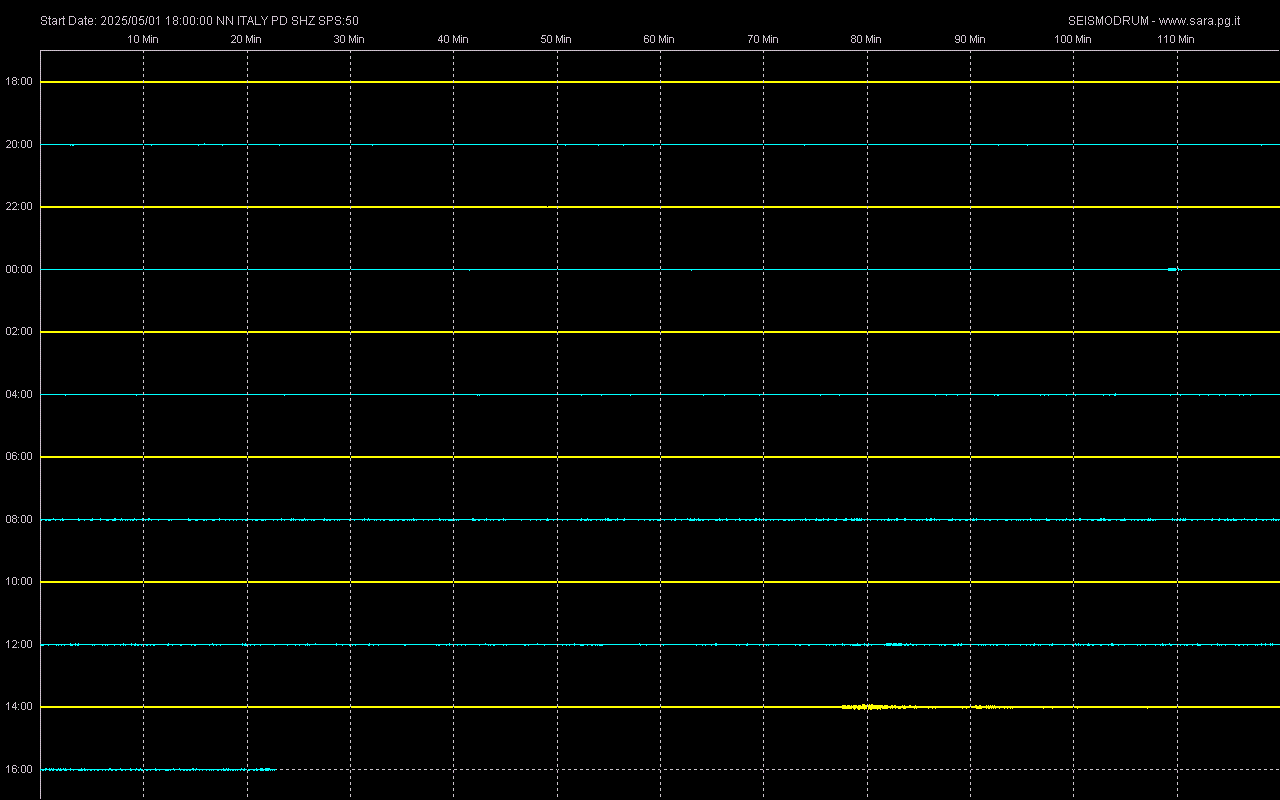The height and width of the screenshot is (800, 1280).
Task: Click the 16:00 time label
Action: click(20, 769)
